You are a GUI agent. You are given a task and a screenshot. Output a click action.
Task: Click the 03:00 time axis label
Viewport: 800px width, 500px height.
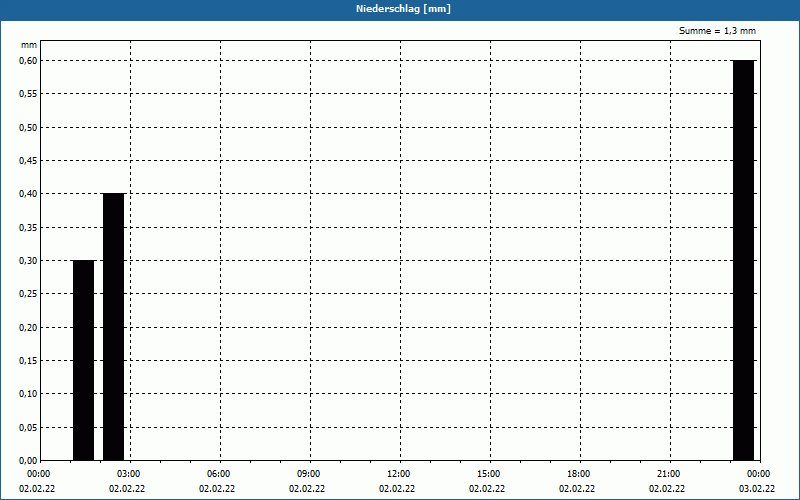(x=128, y=474)
